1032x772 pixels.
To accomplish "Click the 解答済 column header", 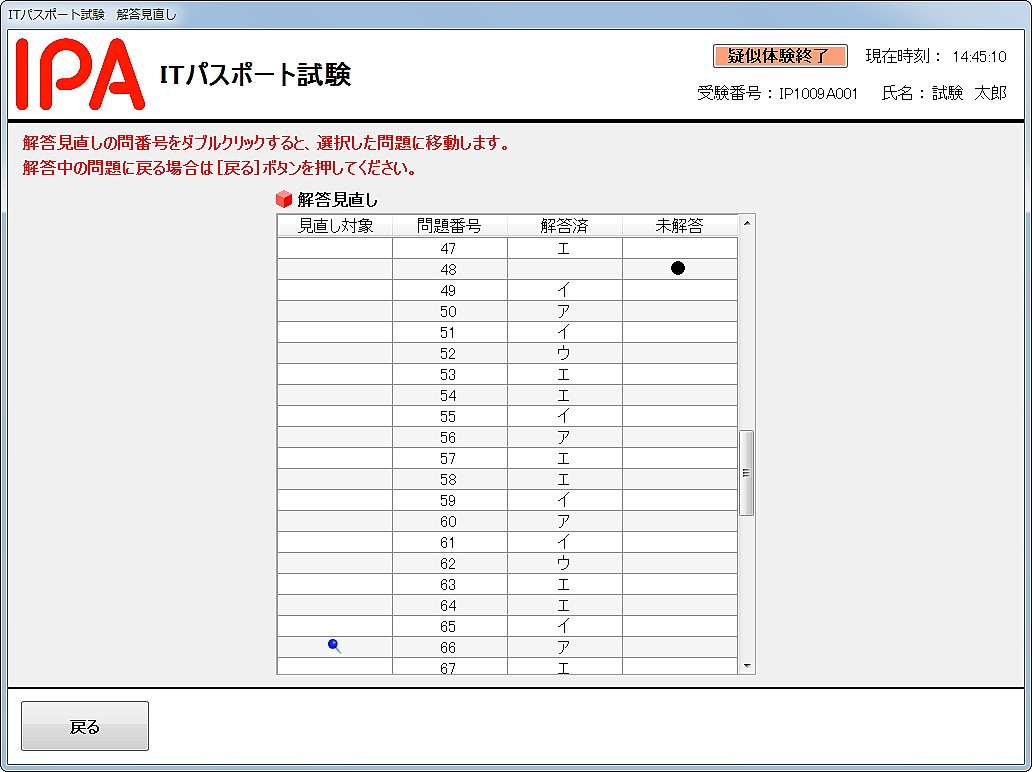I will point(564,225).
